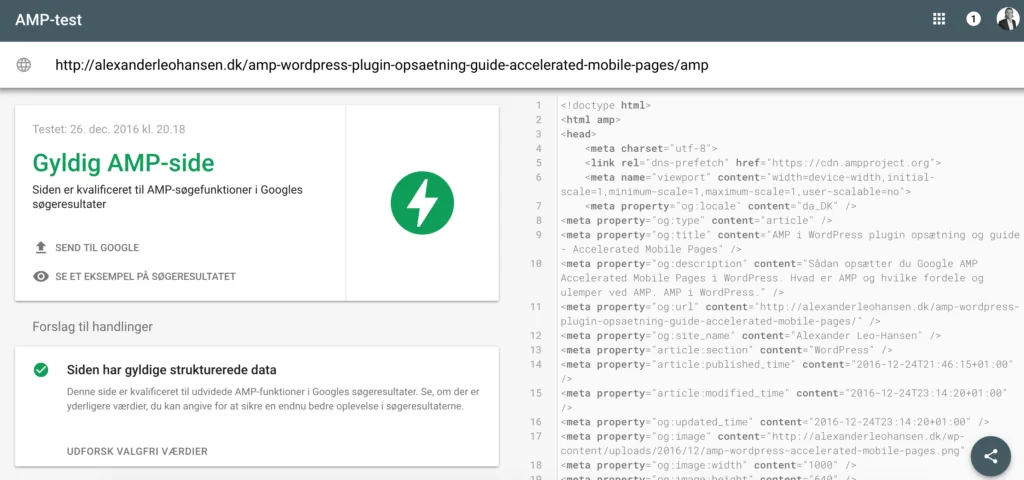1024x480 pixels.
Task: Click the 'Siden er kvalificeret til AMP-søgefunktioner' description
Action: [x=168, y=197]
